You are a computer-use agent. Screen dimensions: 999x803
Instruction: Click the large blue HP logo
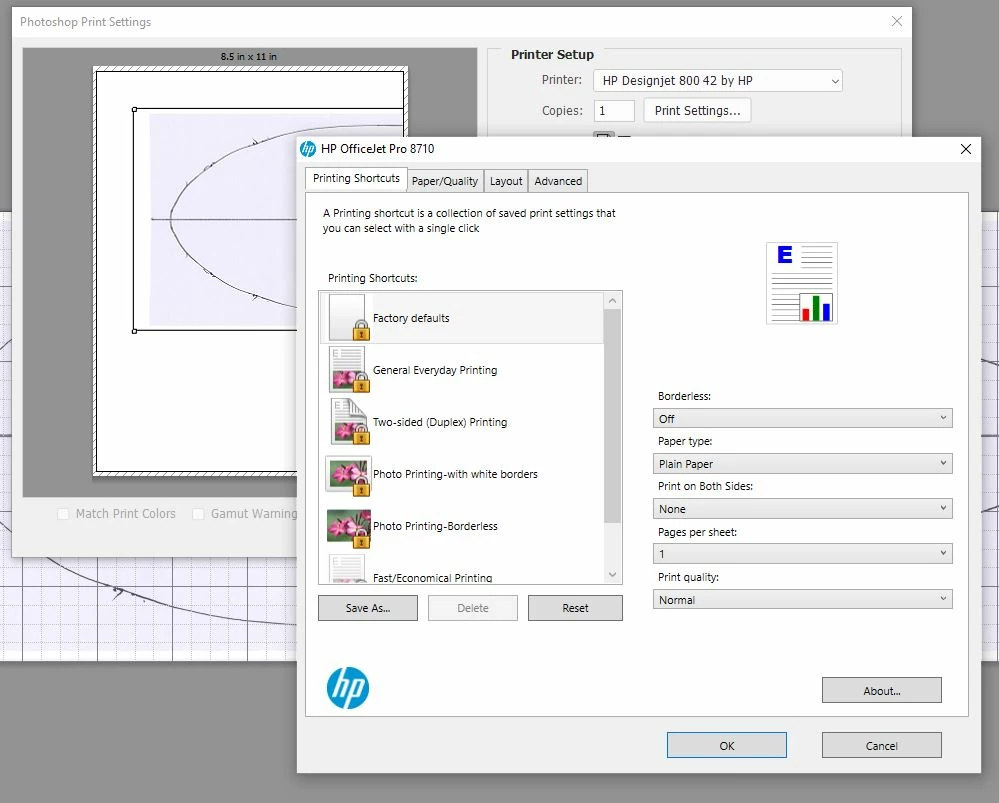pyautogui.click(x=348, y=688)
